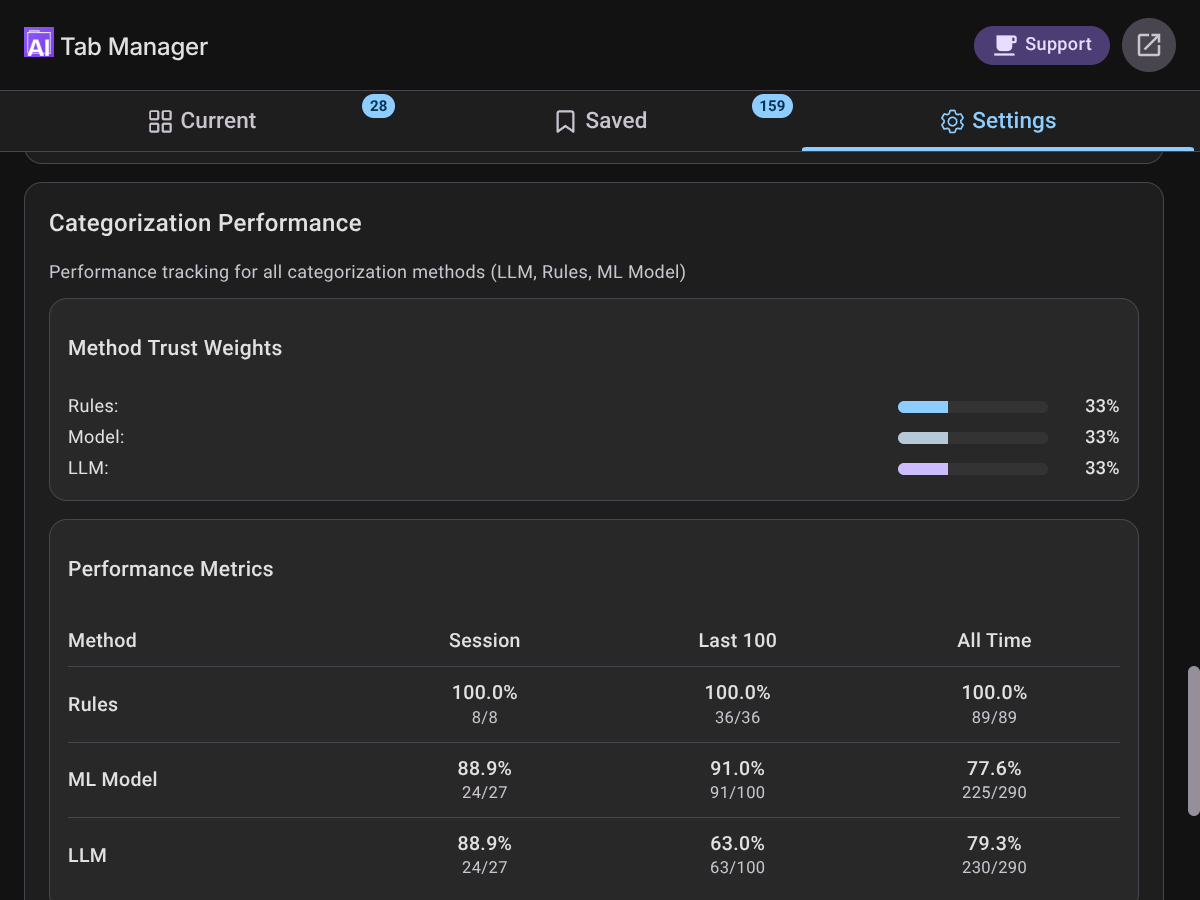Click the 159 badge on Saved tab
The width and height of the screenshot is (1200, 900).
772,106
